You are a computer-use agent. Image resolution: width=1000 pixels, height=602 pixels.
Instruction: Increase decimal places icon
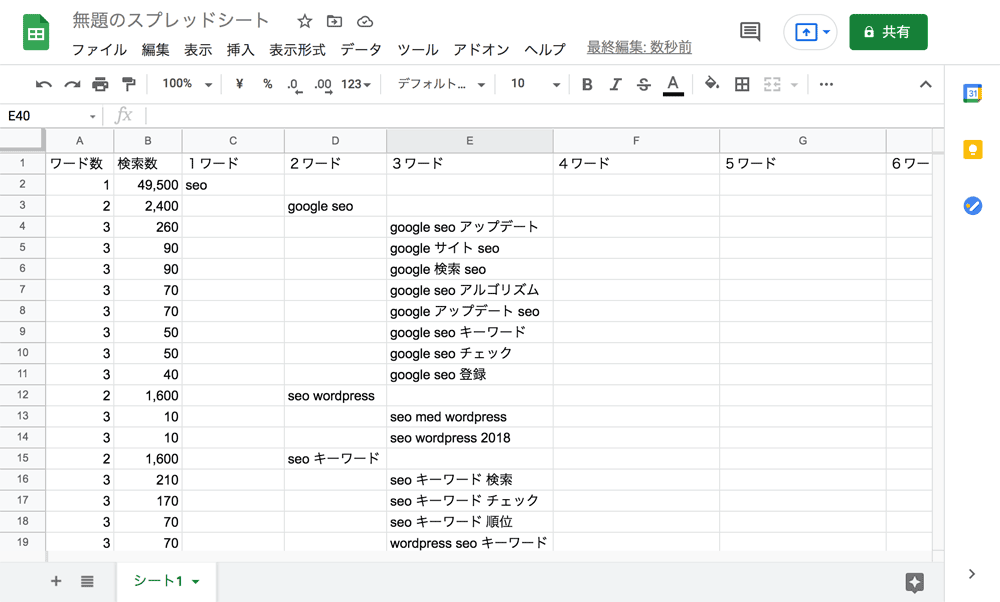click(323, 85)
